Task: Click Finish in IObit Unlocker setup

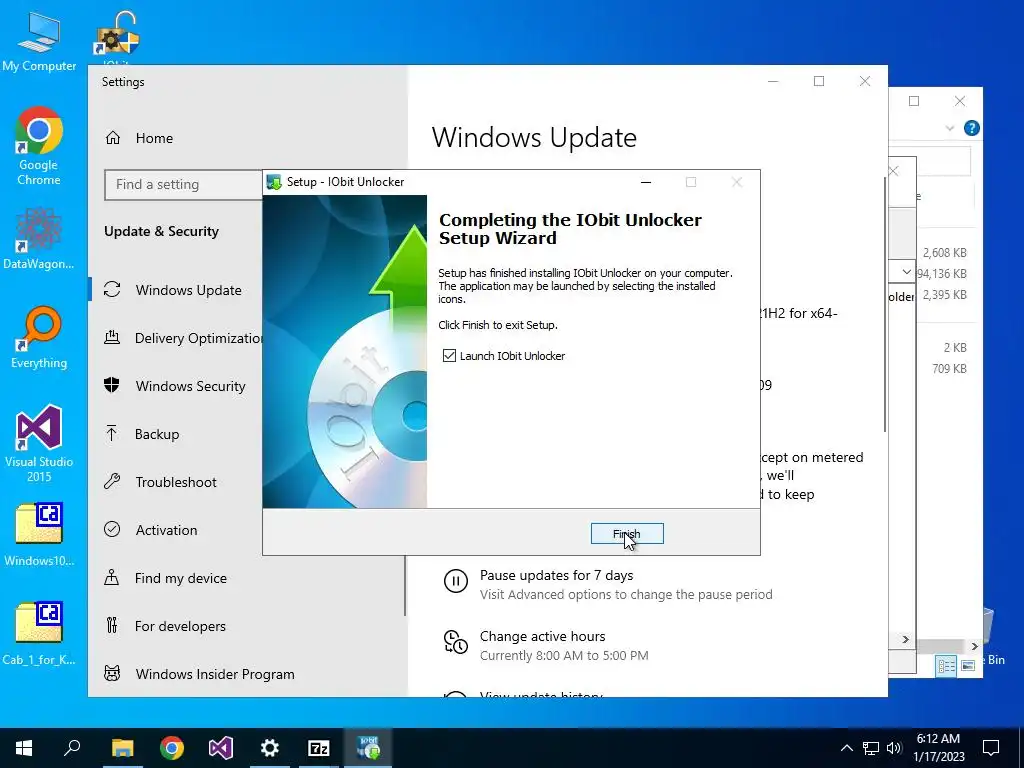Action: coord(627,534)
